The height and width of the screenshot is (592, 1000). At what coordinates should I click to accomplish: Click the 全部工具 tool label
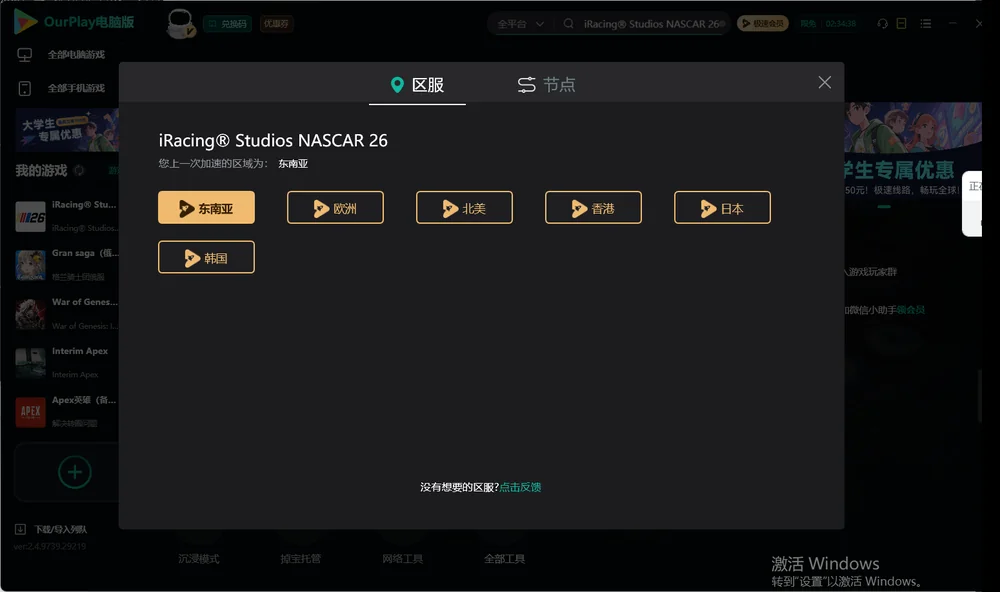(x=504, y=559)
